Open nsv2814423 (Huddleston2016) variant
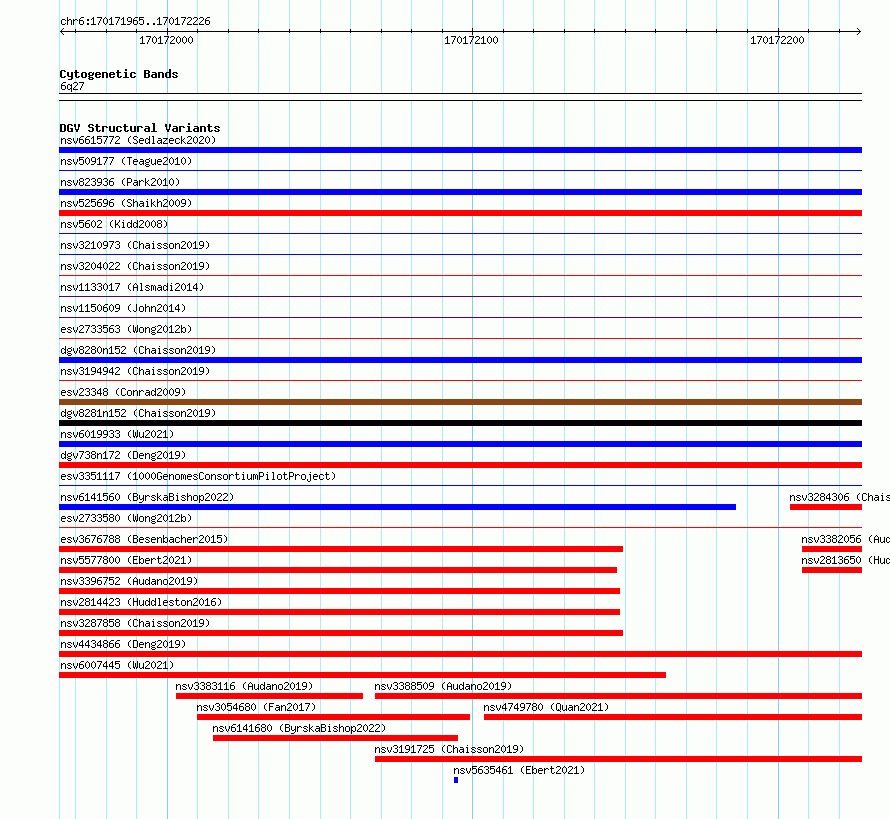 click(x=141, y=602)
